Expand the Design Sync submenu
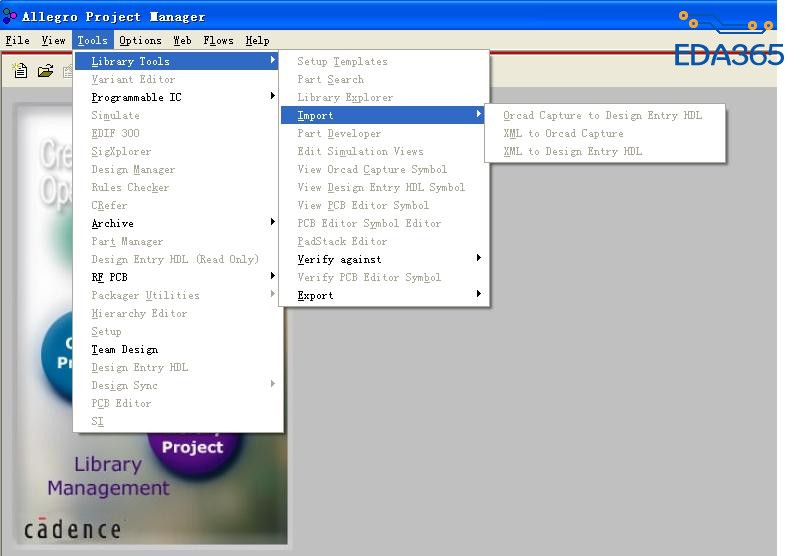 point(177,385)
